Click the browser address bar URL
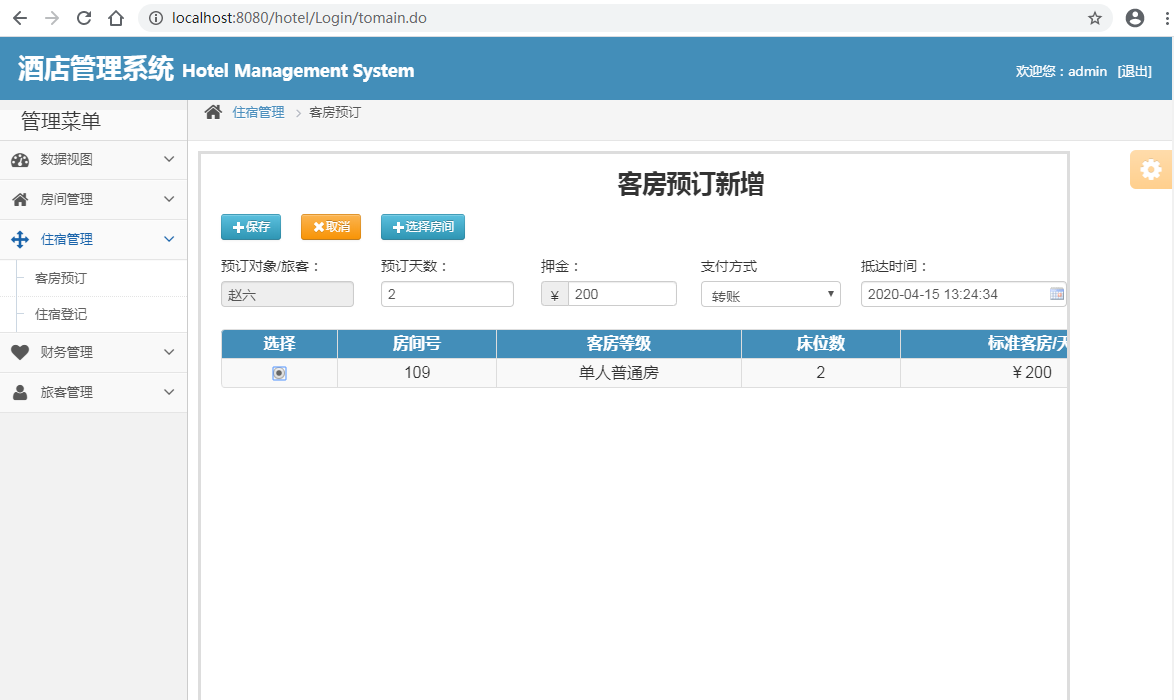Image resolution: width=1174 pixels, height=700 pixels. point(299,18)
